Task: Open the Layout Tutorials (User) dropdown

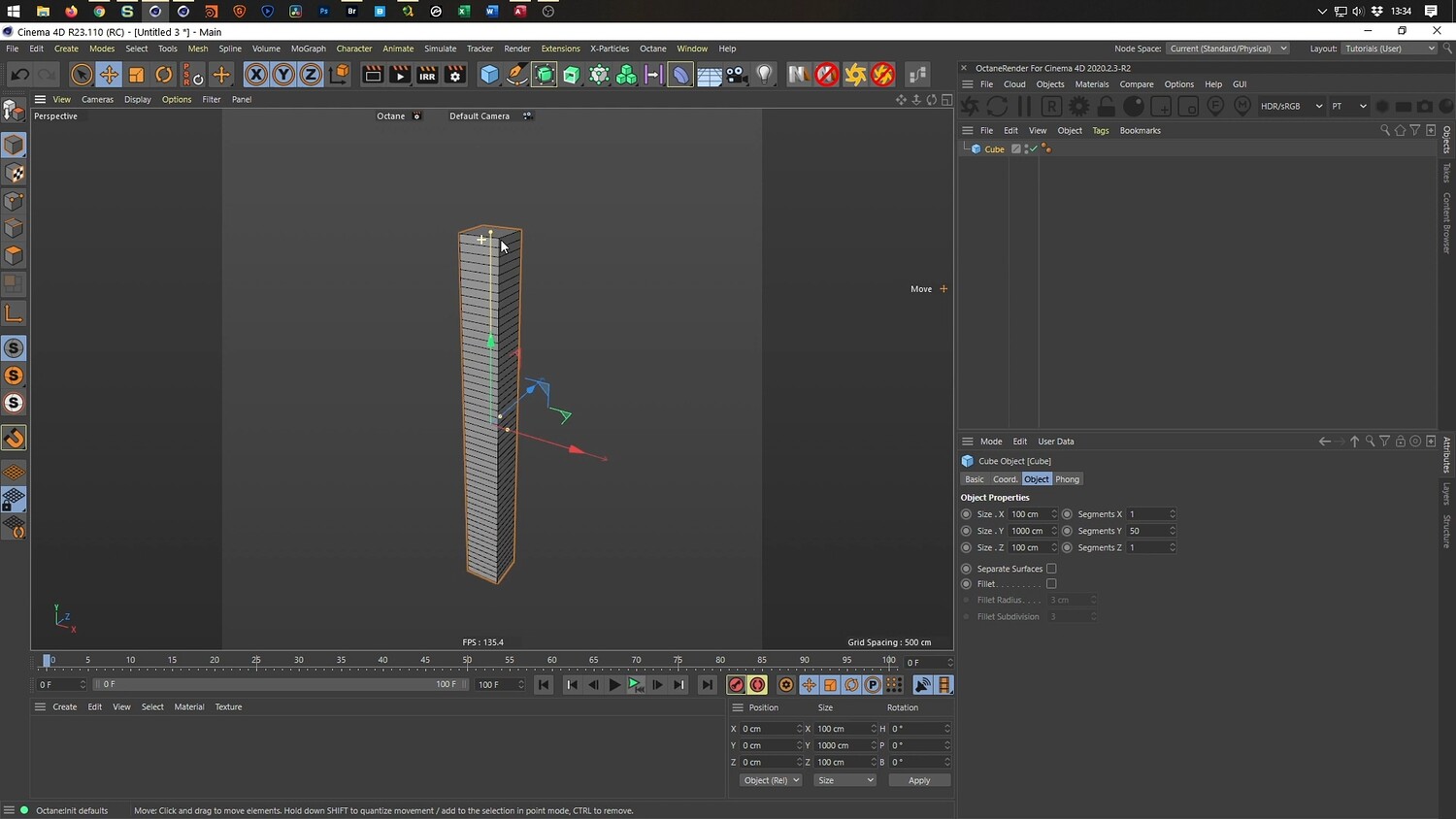Action: click(x=1389, y=49)
